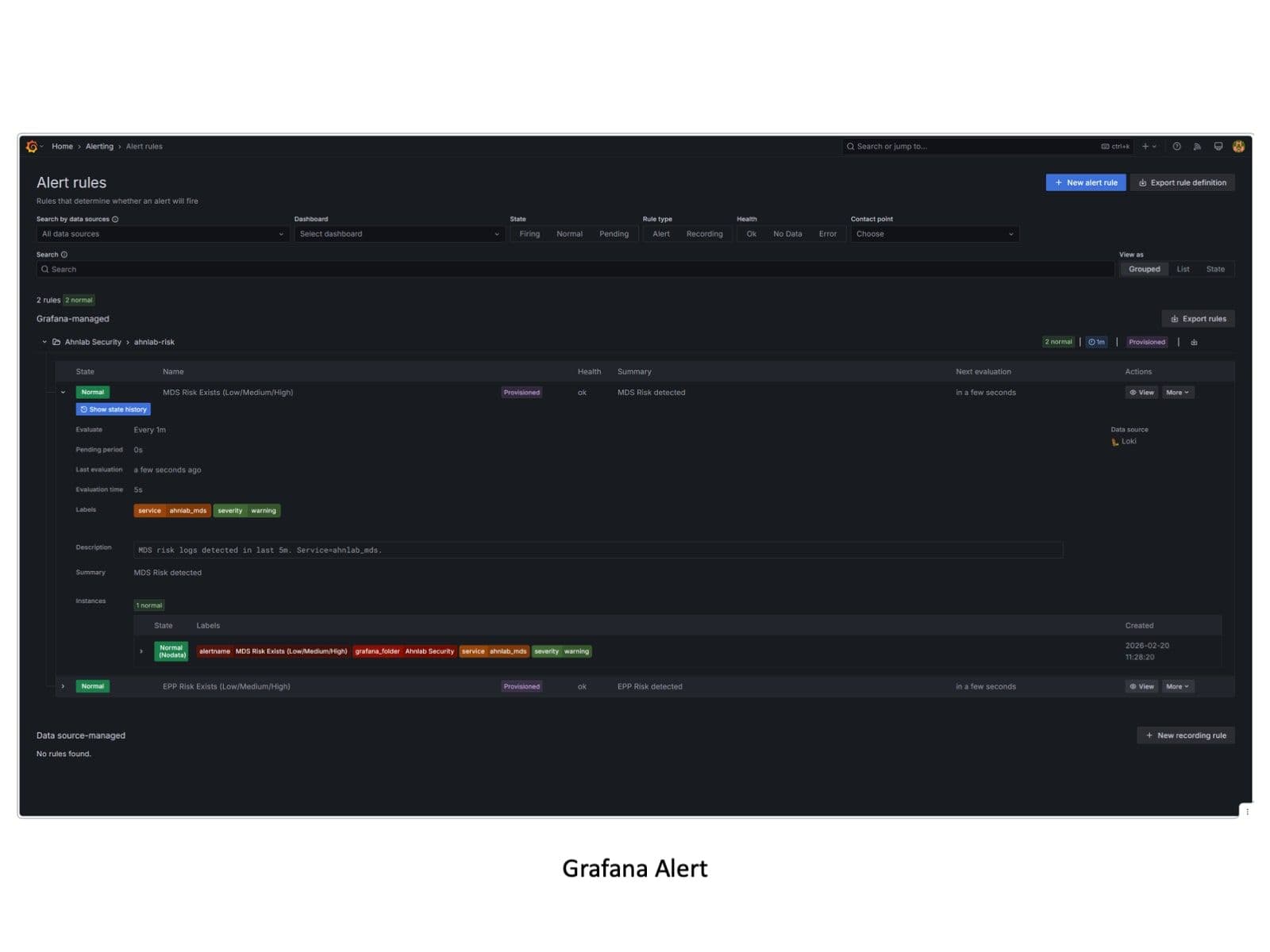
Task: Click Show state history button
Action: (114, 410)
